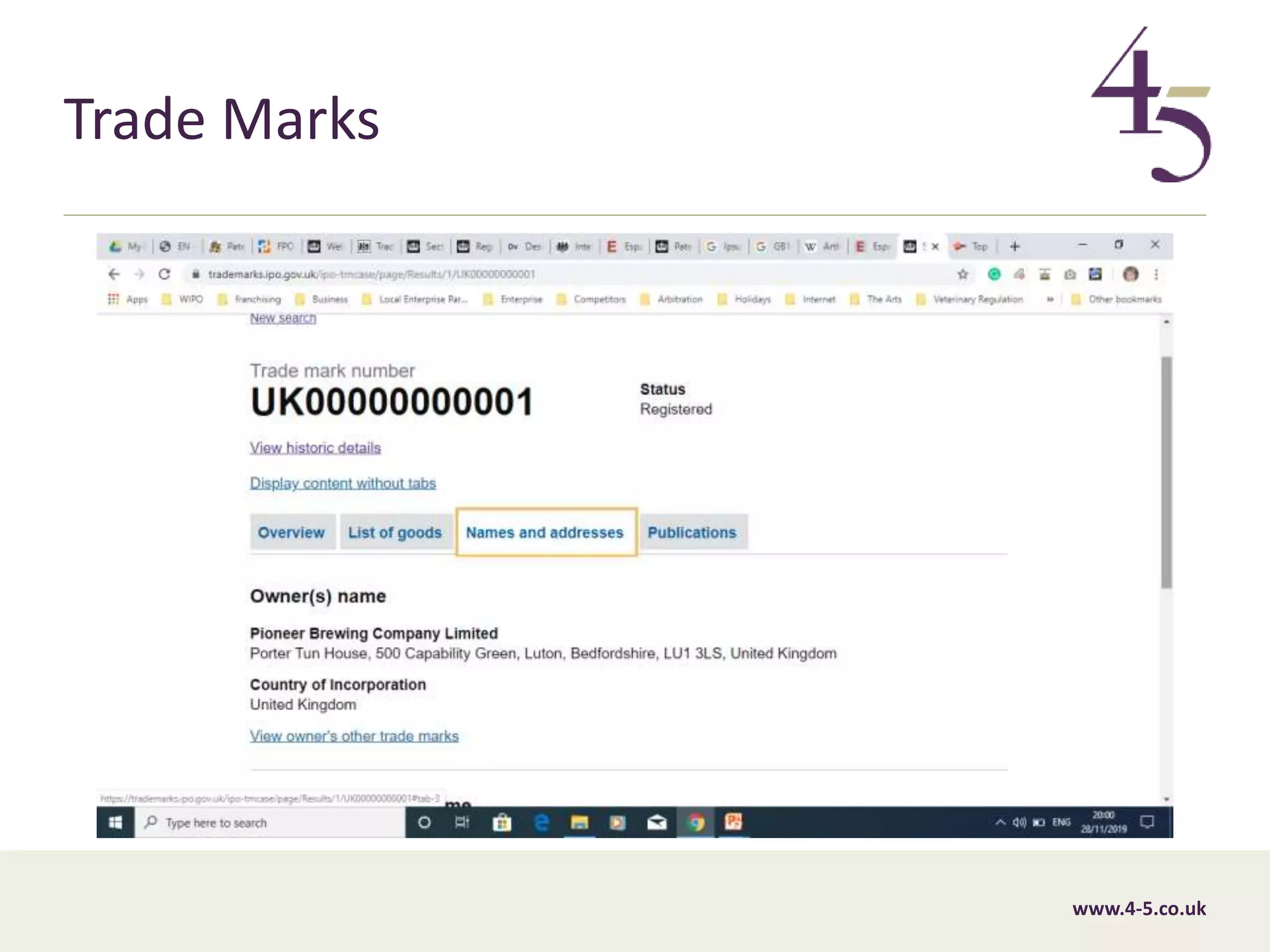Image resolution: width=1270 pixels, height=952 pixels.
Task: Switch to the Top browser tab
Action: click(972, 247)
